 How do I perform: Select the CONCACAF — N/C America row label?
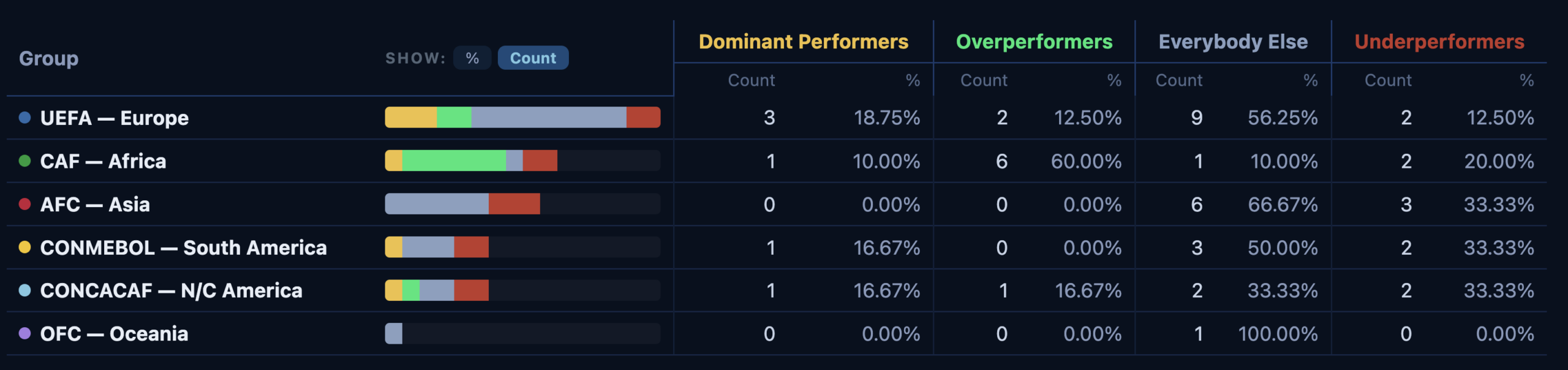click(x=171, y=290)
